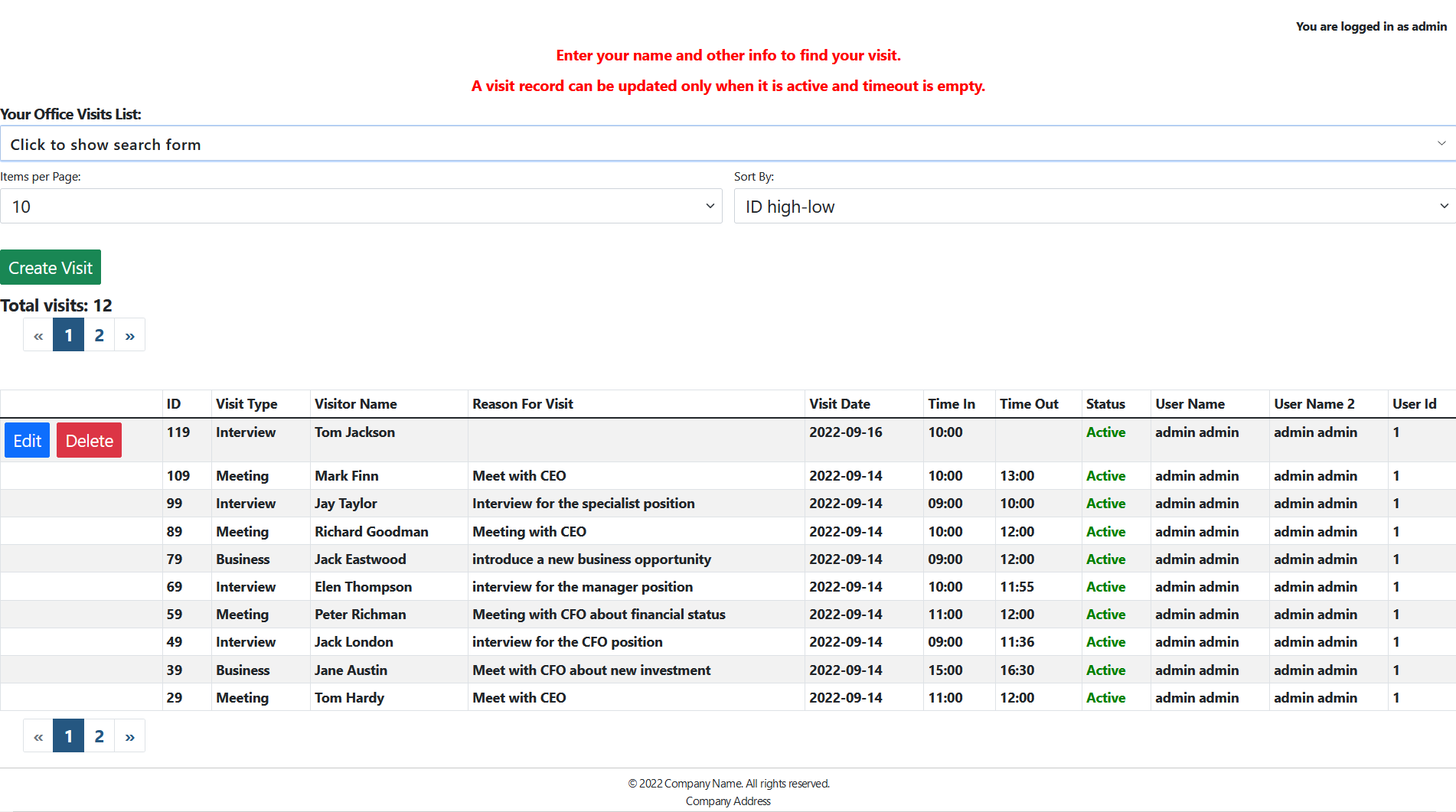Go to previous page in bottom pagination

coord(38,736)
